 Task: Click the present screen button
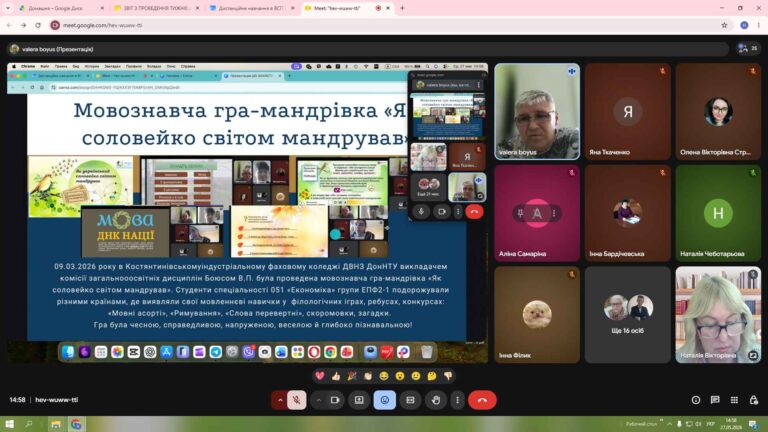point(359,400)
